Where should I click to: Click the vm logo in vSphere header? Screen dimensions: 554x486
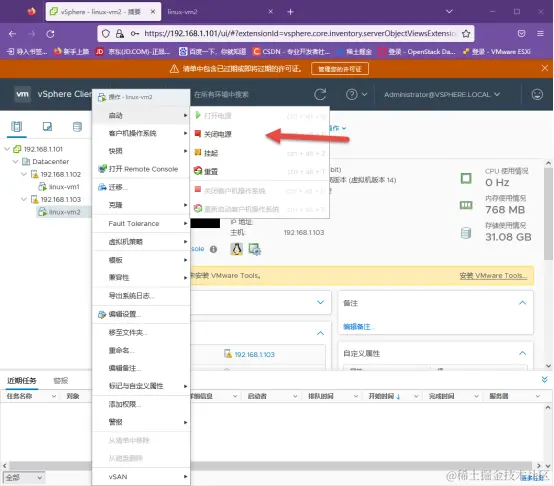pos(22,94)
